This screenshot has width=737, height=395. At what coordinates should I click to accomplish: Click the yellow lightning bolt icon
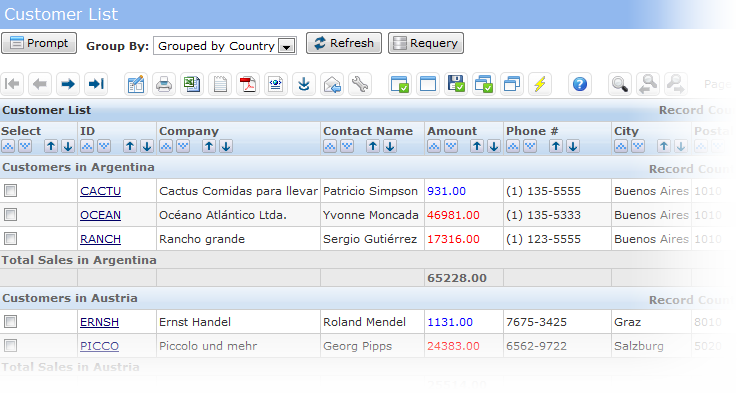540,84
